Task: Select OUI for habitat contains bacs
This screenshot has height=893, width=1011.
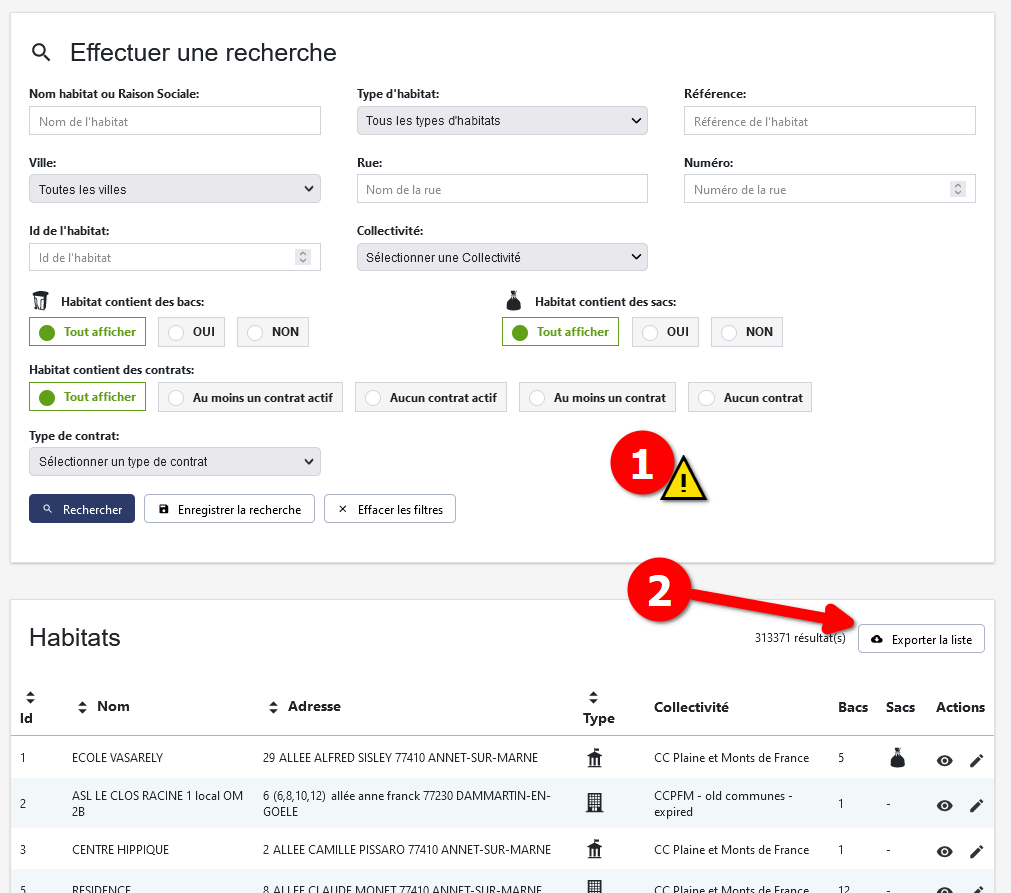Action: pos(191,332)
